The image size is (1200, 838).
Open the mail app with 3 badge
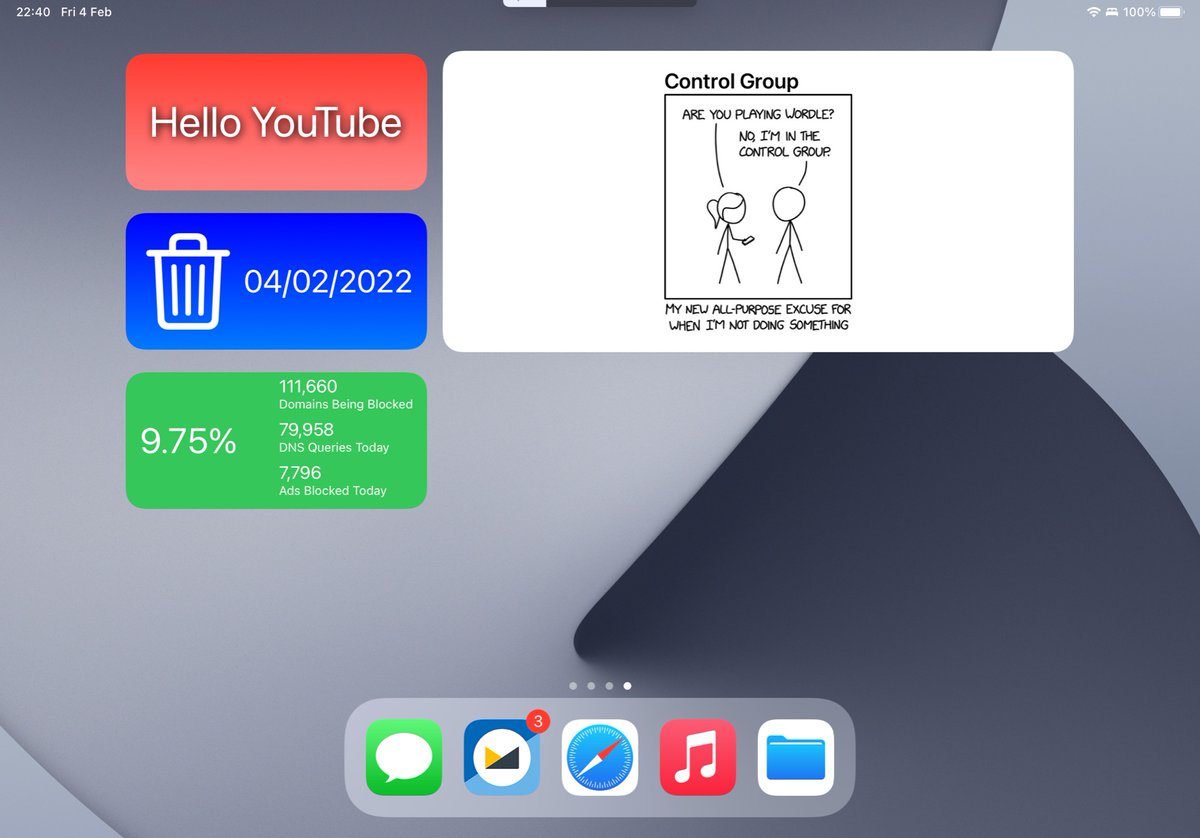tap(502, 757)
